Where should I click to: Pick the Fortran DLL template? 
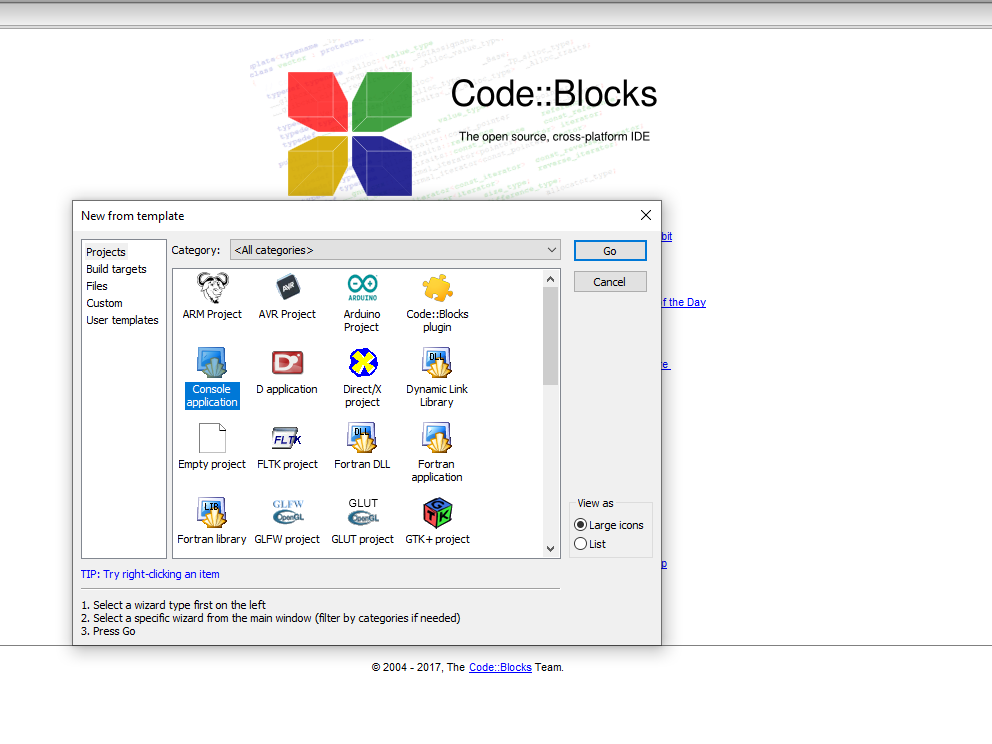click(x=362, y=446)
